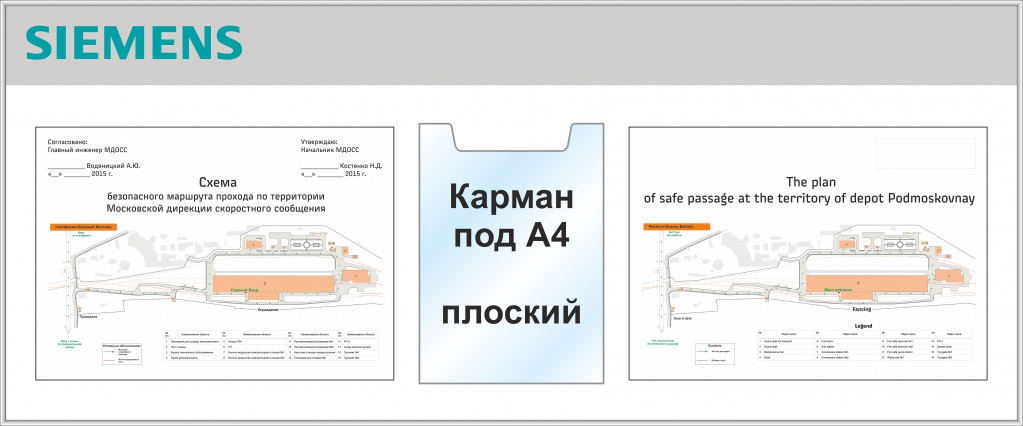Click 'Ограждение' label on Russian map

click(x=269, y=310)
